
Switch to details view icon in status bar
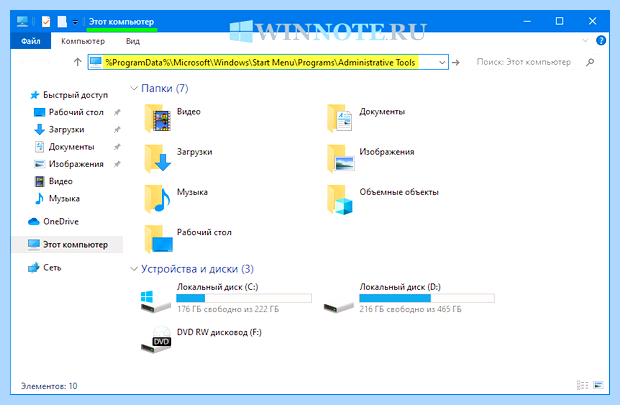point(582,385)
